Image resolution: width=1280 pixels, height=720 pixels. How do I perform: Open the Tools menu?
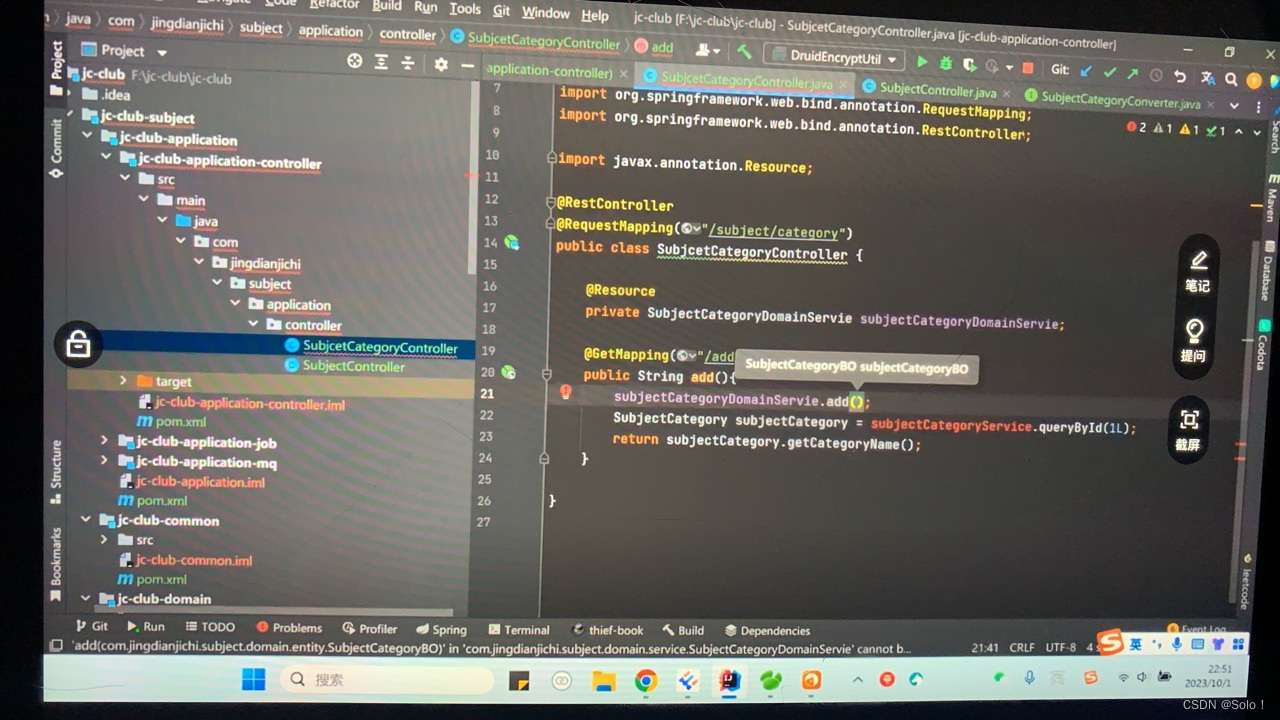click(x=464, y=8)
